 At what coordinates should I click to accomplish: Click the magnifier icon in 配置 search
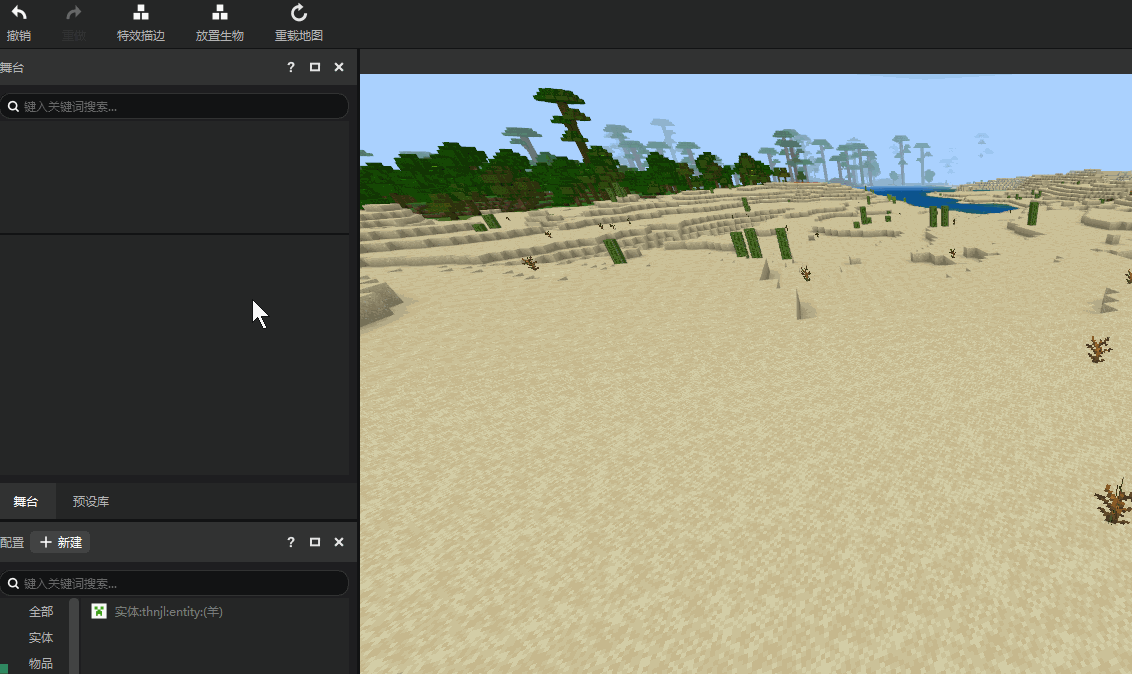[13, 583]
